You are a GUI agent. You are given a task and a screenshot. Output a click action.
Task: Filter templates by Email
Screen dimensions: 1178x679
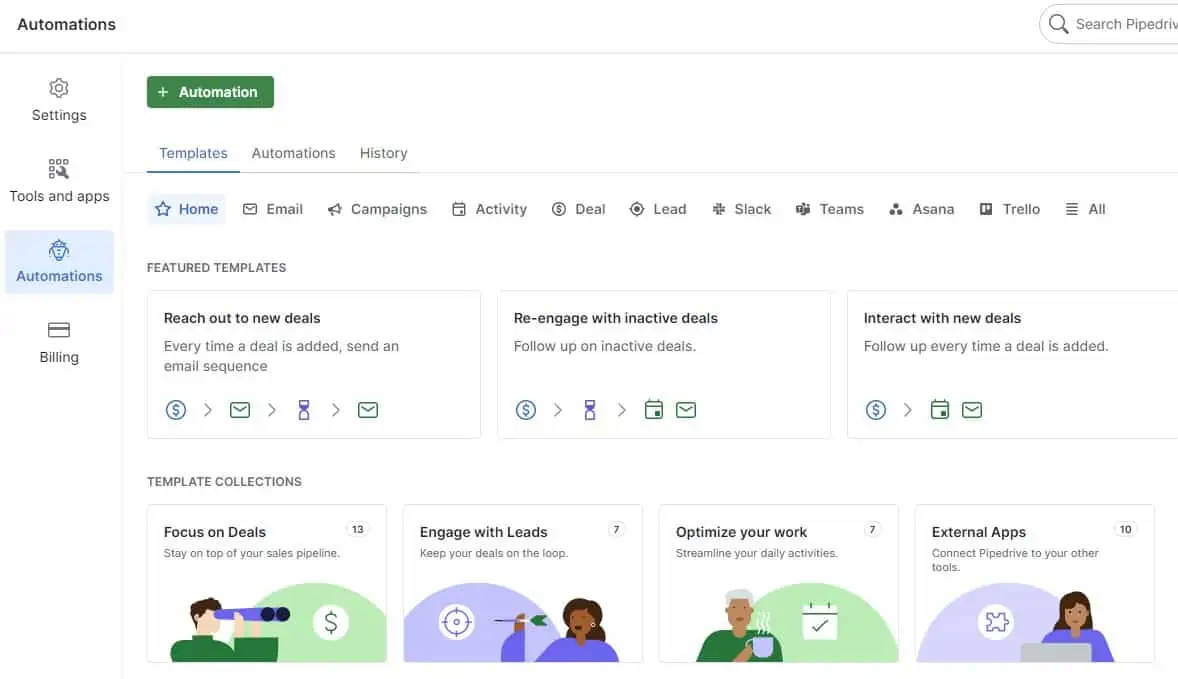point(273,210)
